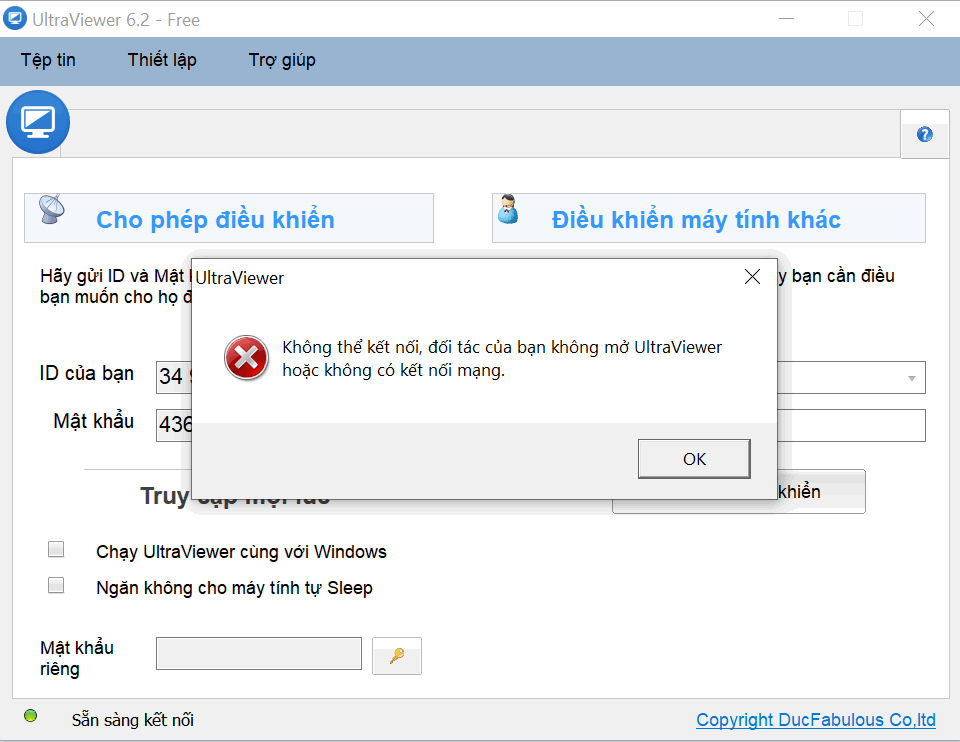Open the Thiết lập menu
Viewport: 960px width, 742px height.
pyautogui.click(x=162, y=60)
